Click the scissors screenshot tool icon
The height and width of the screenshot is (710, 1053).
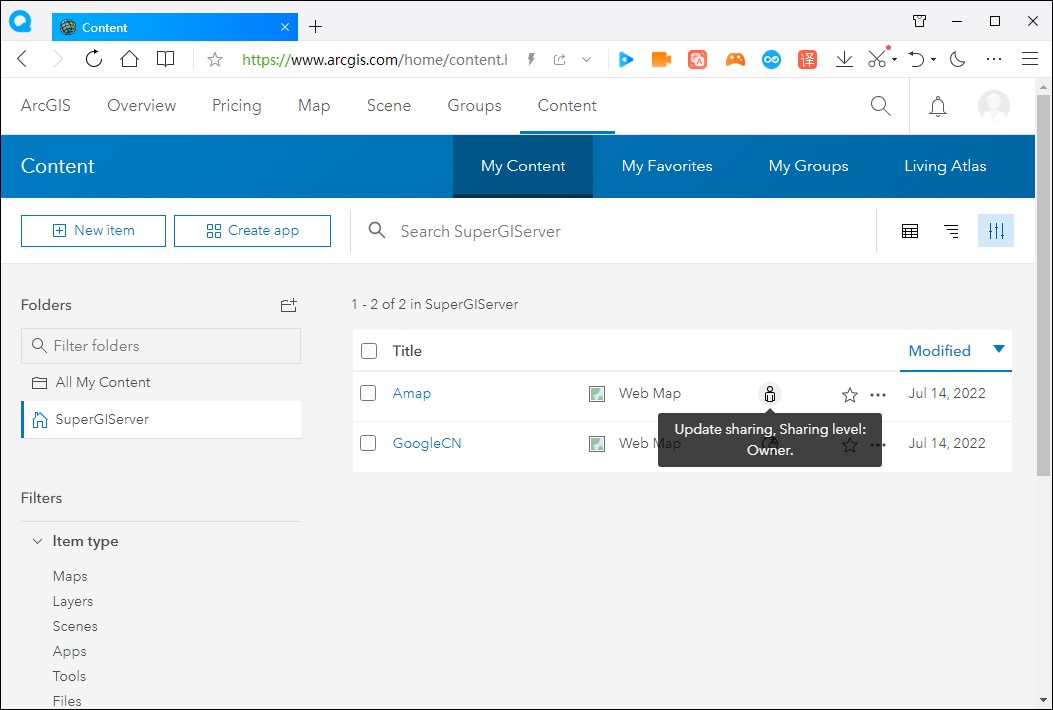(877, 59)
